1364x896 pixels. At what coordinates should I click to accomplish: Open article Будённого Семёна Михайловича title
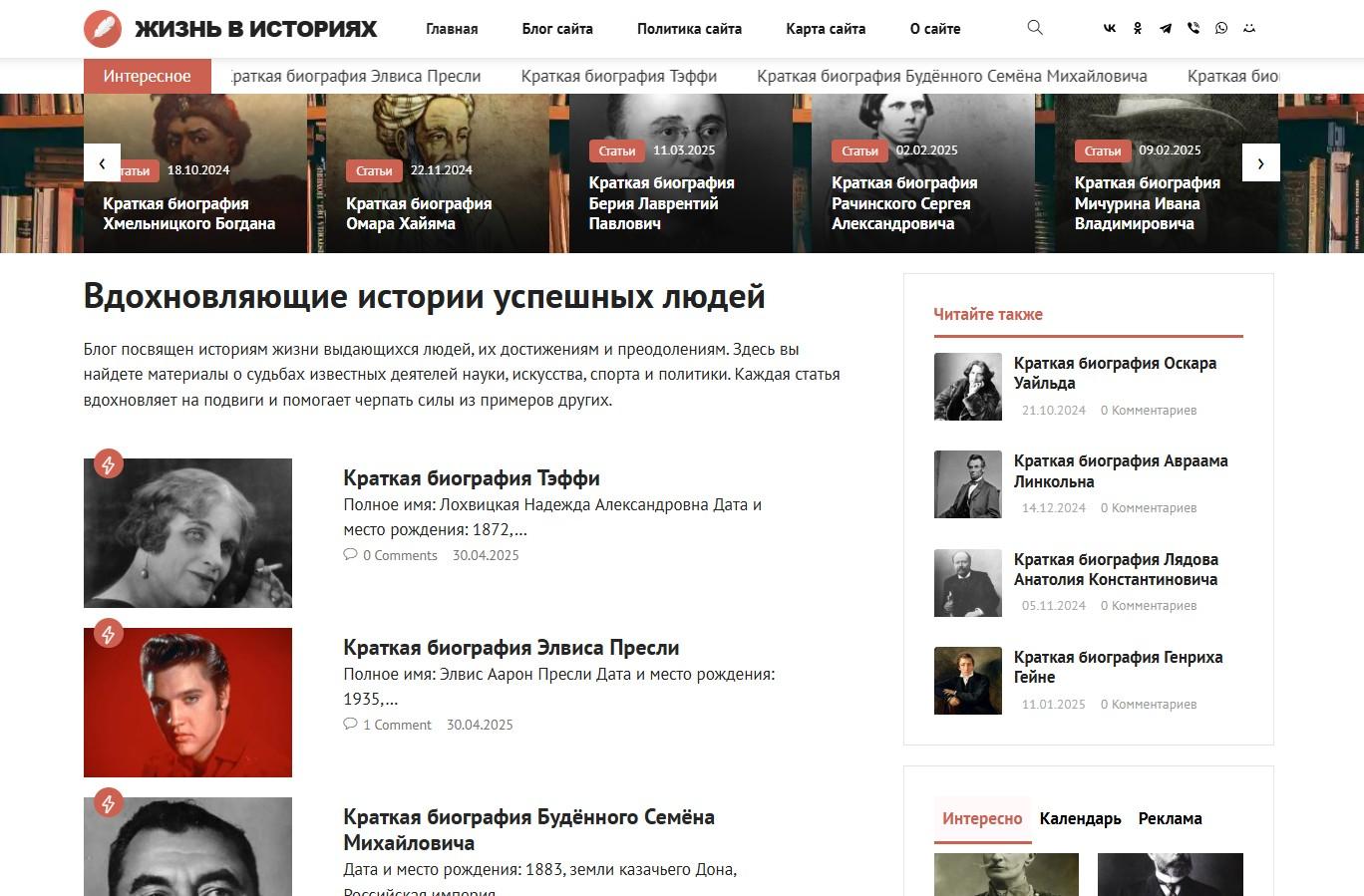528,829
